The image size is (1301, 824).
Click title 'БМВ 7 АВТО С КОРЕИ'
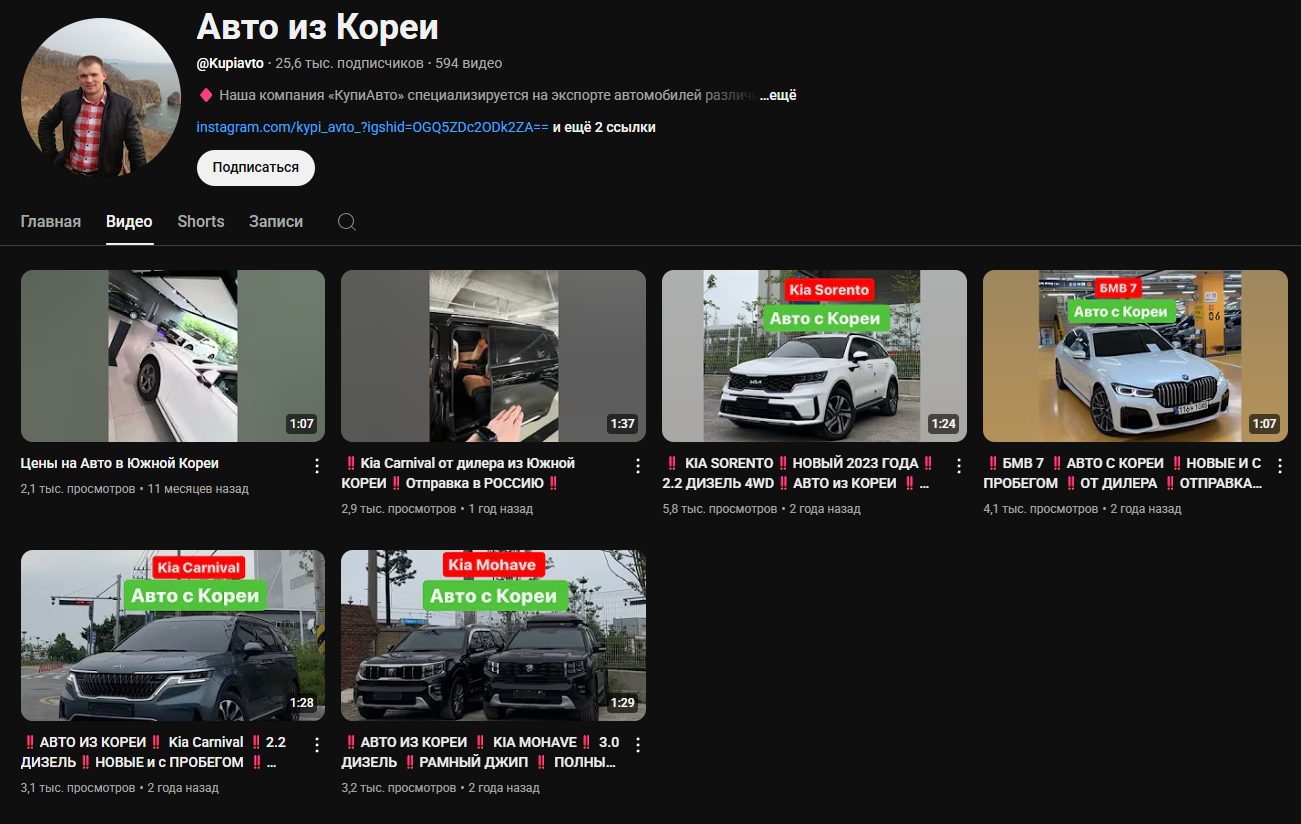[x=1122, y=474]
